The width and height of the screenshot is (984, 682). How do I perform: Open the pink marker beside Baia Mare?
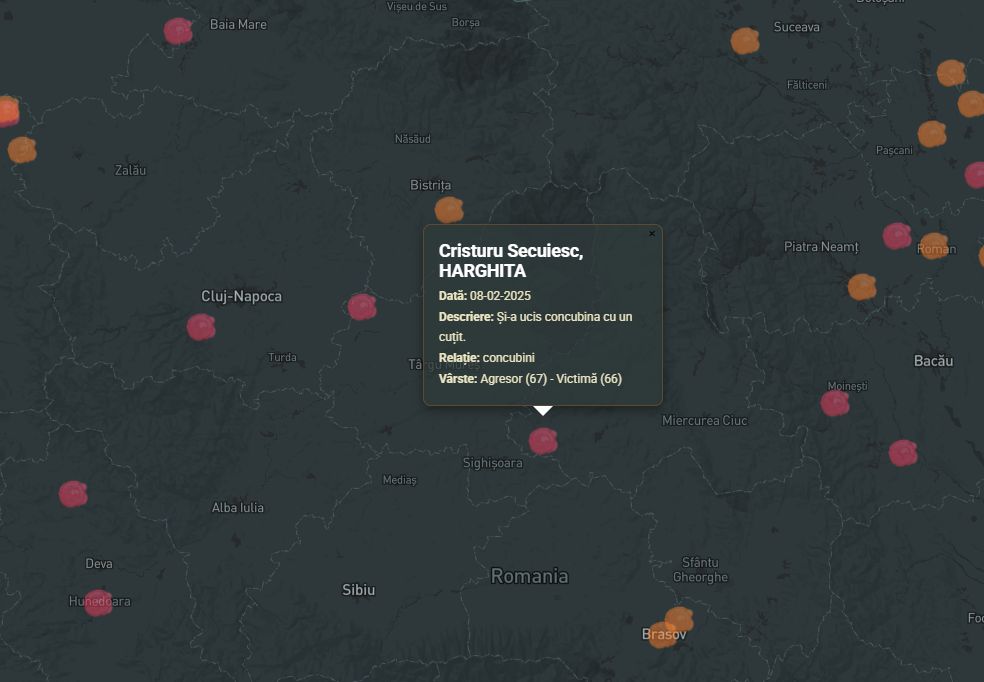(x=179, y=31)
